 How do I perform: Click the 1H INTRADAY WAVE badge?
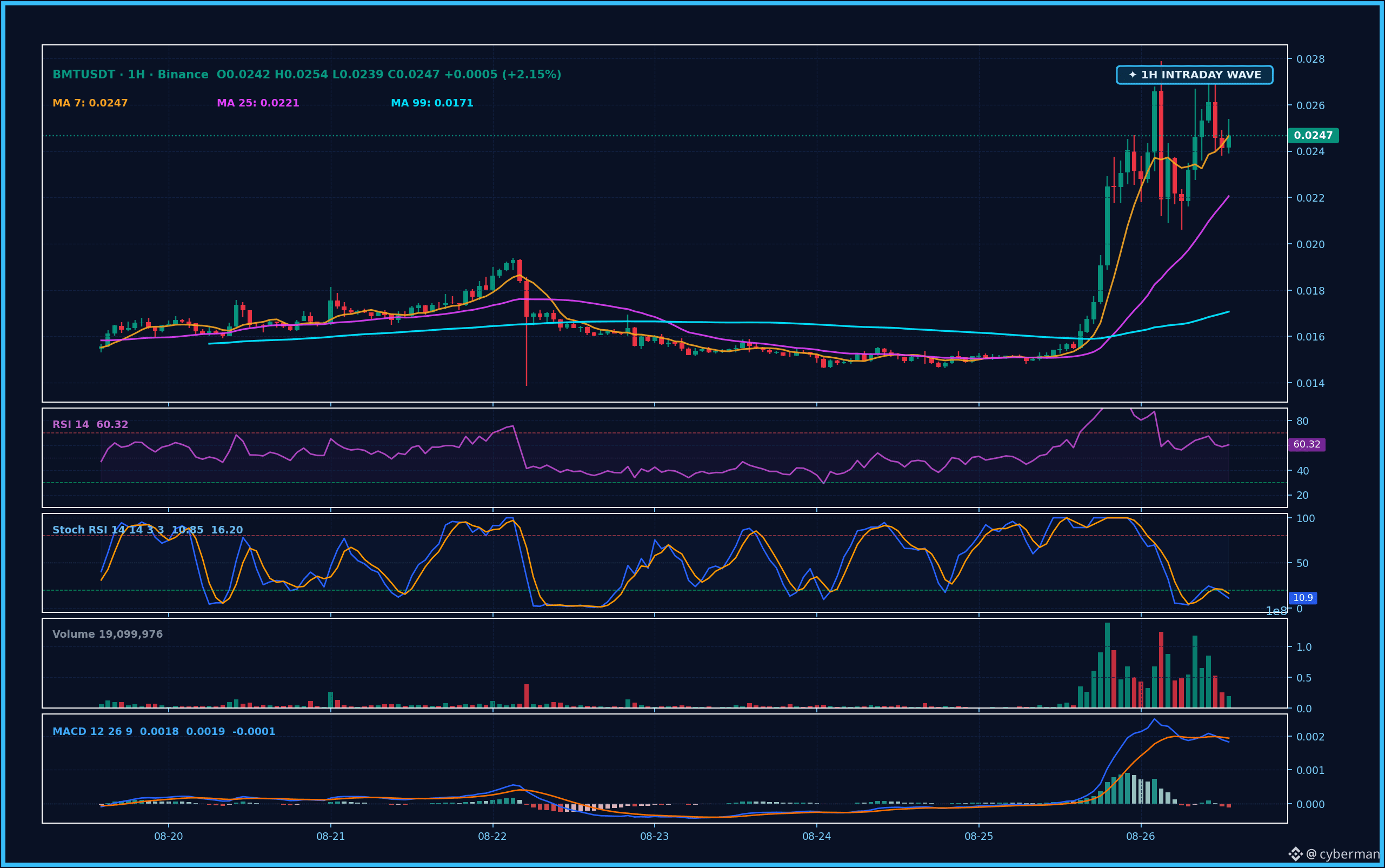(x=1194, y=75)
